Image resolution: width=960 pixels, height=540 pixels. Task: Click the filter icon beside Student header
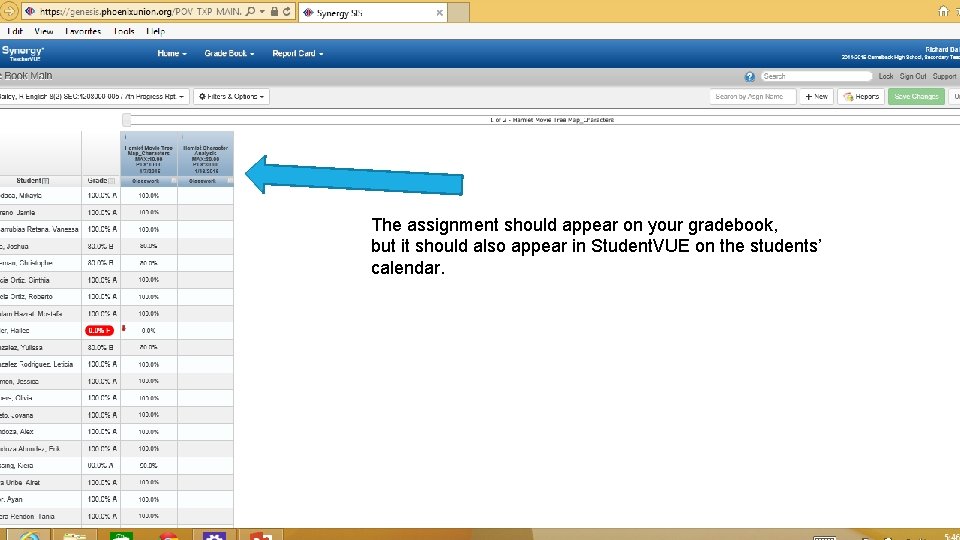pos(46,181)
